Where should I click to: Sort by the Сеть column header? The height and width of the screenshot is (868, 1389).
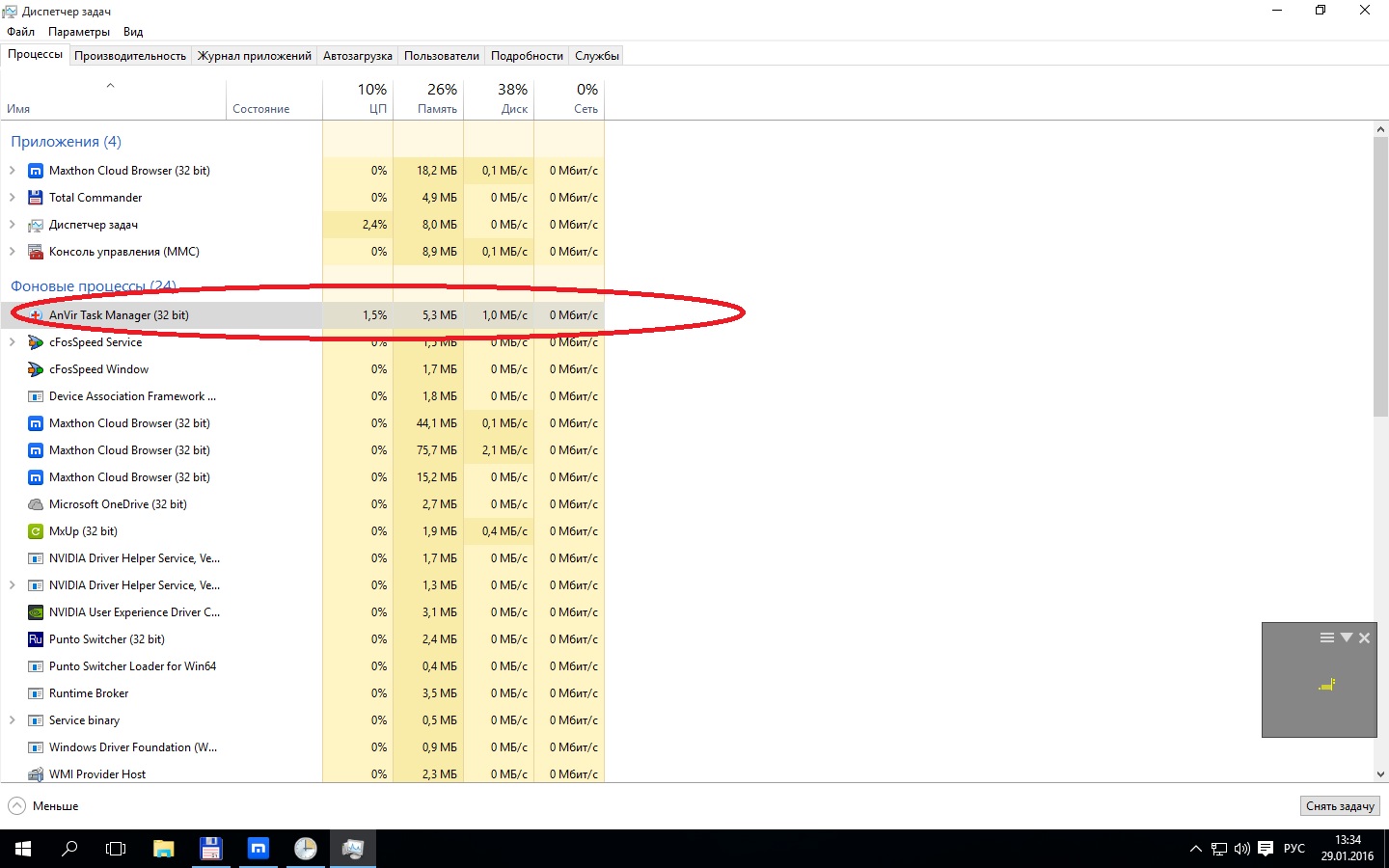(569, 98)
